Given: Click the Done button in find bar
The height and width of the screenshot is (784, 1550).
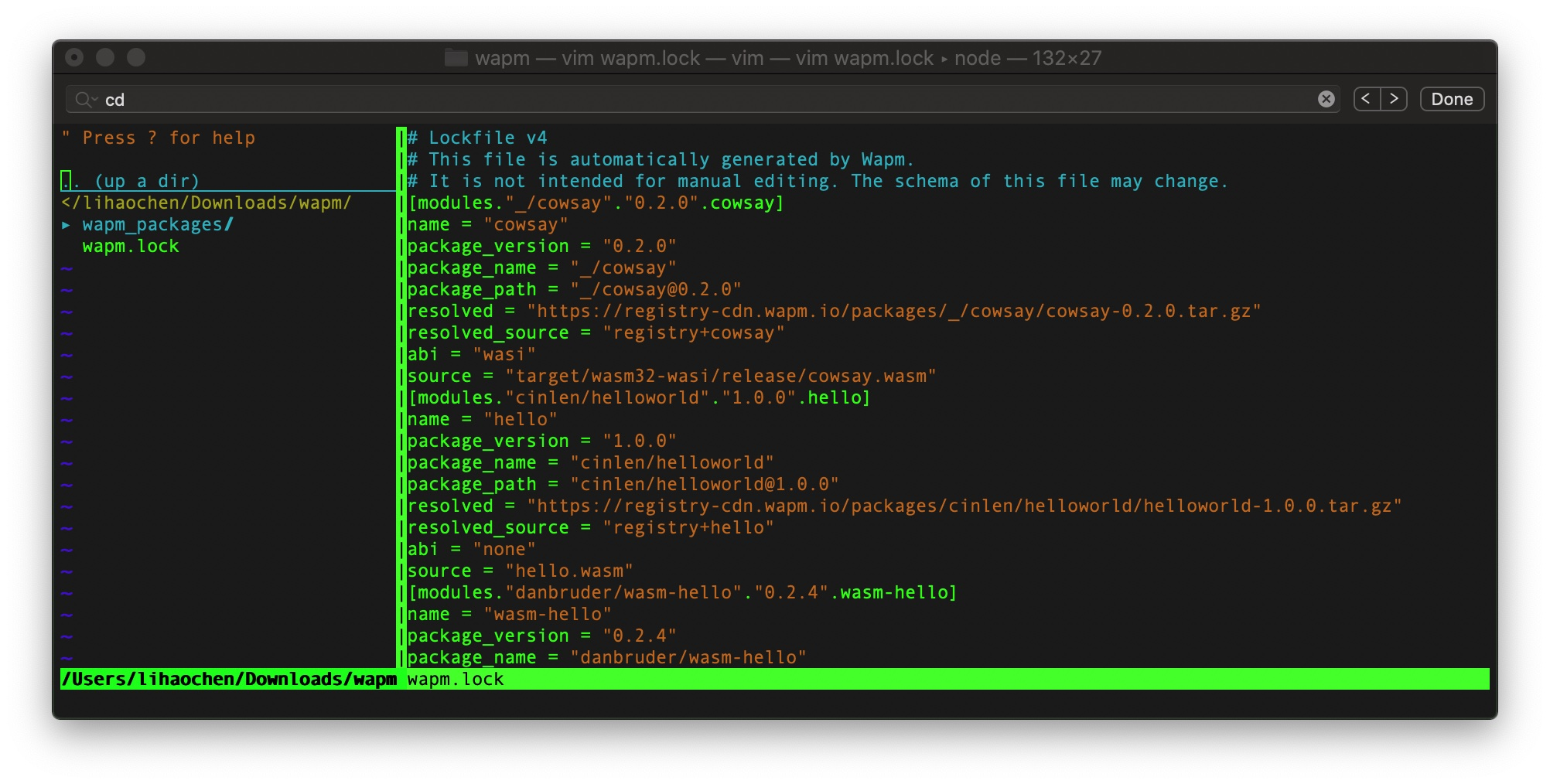Looking at the screenshot, I should (1452, 99).
